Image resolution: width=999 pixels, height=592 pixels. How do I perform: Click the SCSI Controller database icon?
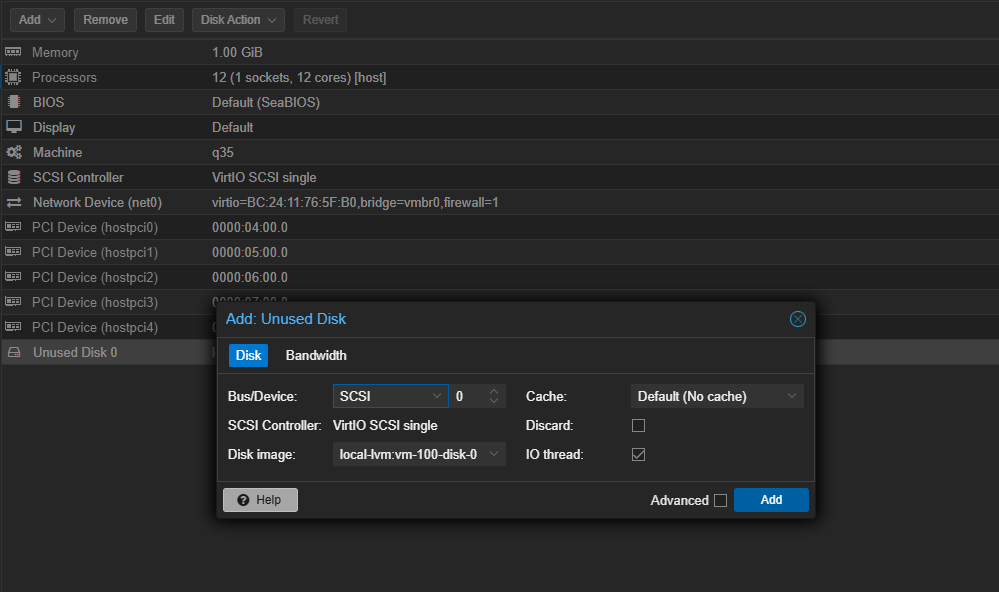(x=13, y=177)
